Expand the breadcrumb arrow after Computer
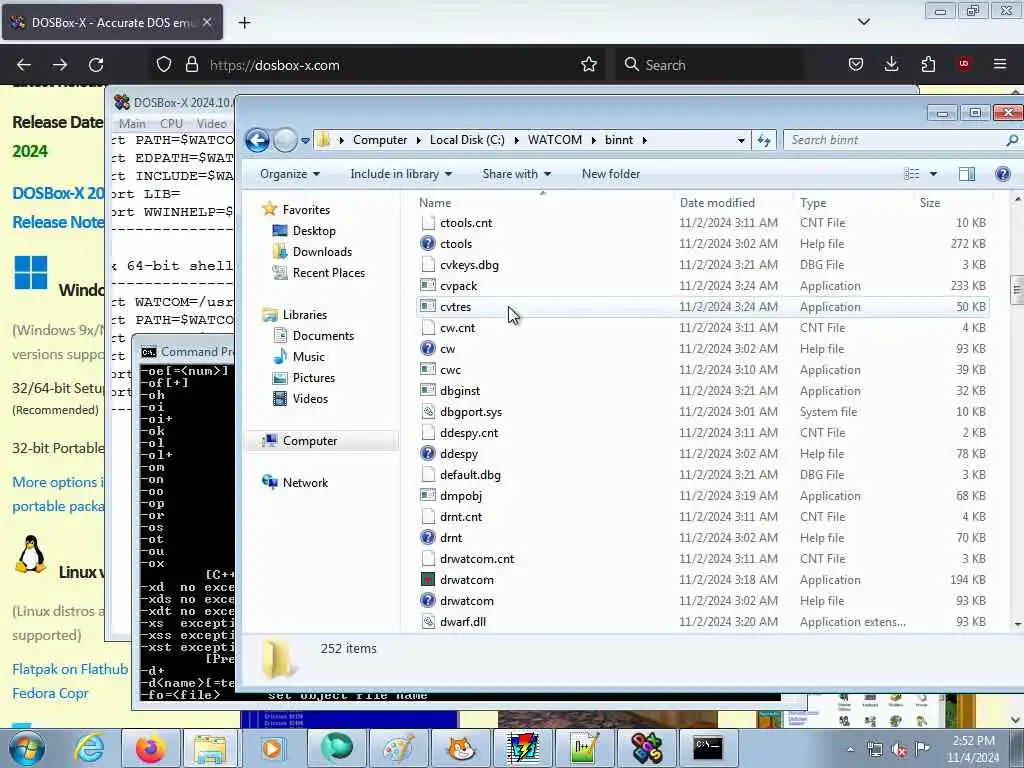 click(419, 140)
